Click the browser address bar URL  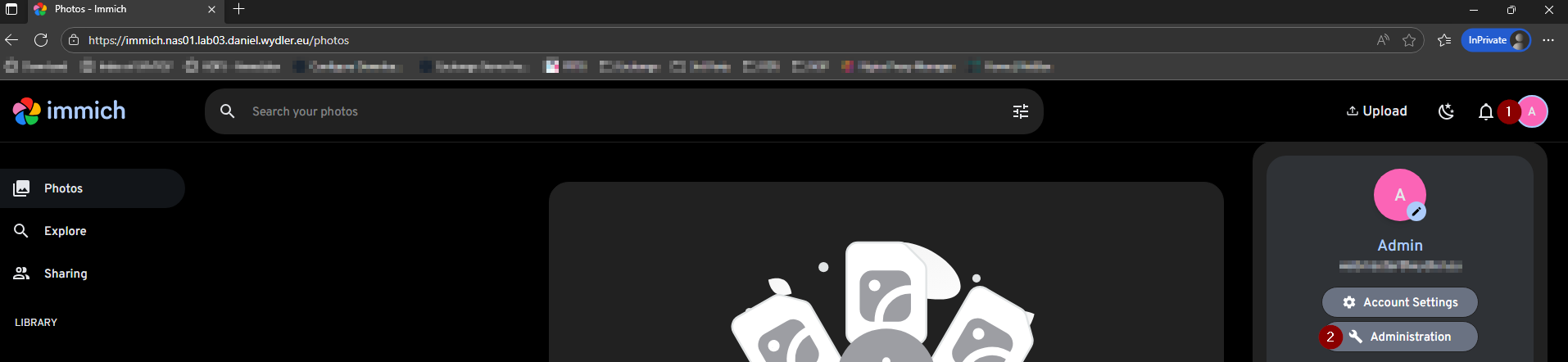pos(219,40)
